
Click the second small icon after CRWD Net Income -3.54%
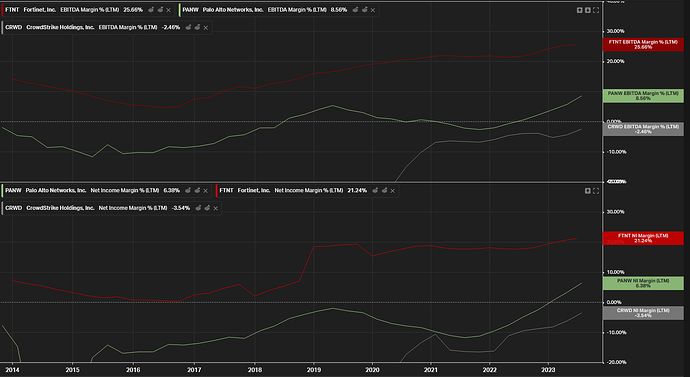[208, 208]
